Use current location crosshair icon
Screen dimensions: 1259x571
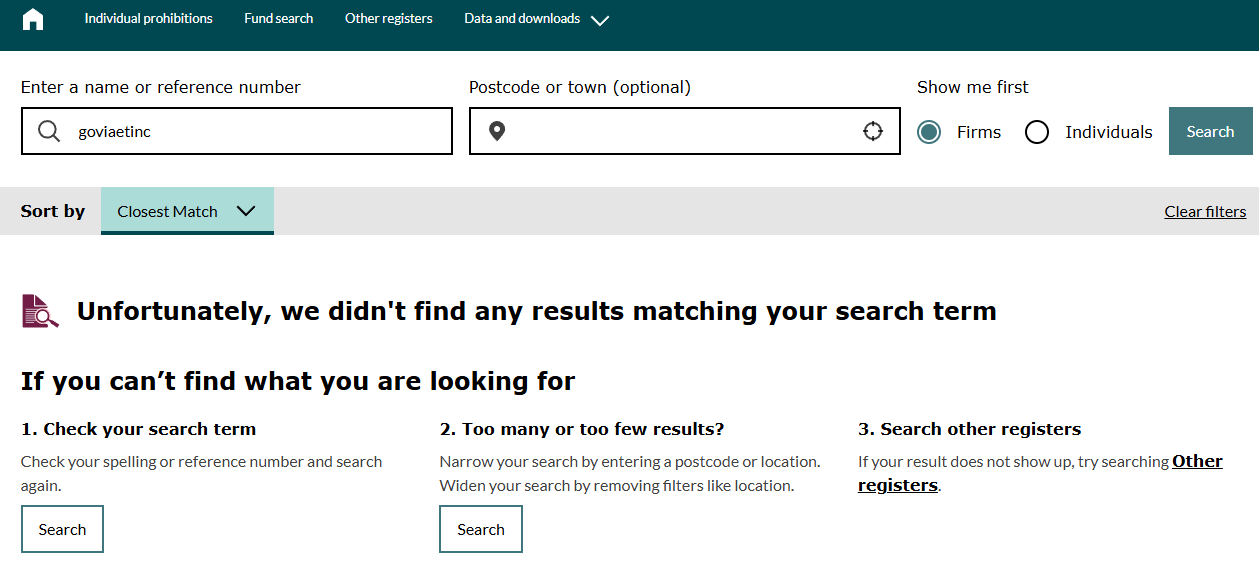click(x=873, y=131)
